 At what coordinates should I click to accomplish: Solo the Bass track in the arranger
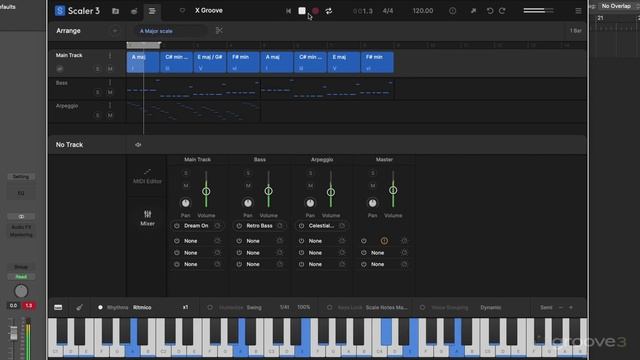pyautogui.click(x=97, y=92)
